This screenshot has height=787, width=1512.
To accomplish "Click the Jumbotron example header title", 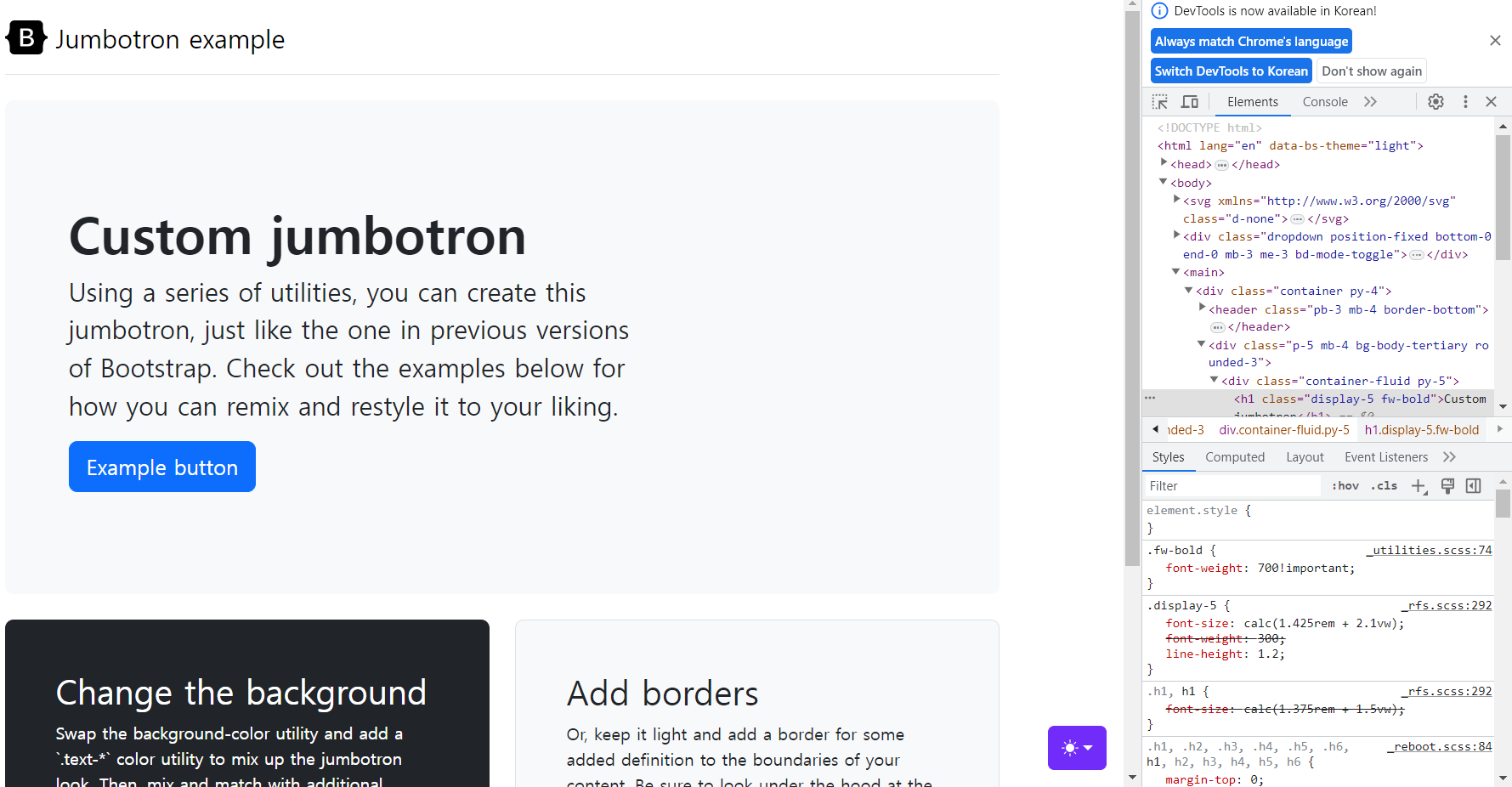I will pos(170,40).
